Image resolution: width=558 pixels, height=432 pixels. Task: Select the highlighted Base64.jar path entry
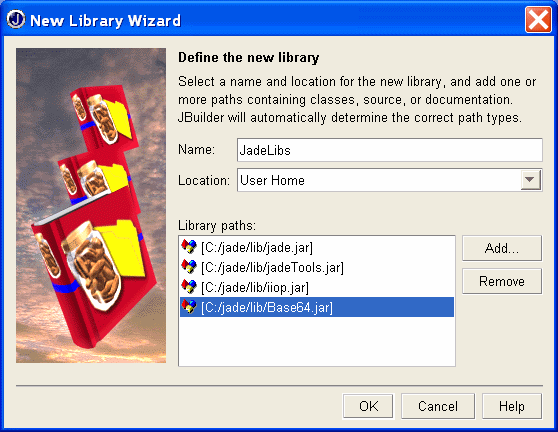(317, 307)
